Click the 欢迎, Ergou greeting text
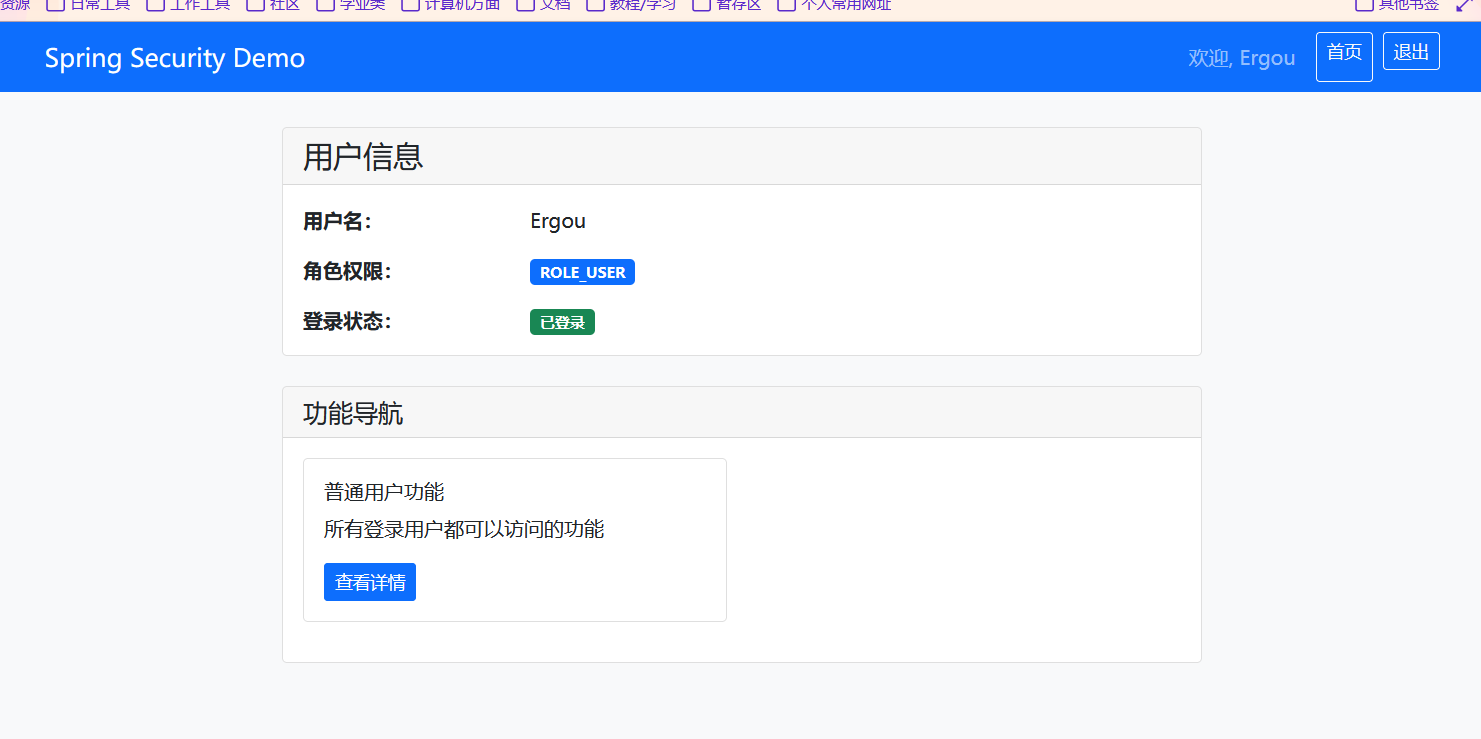Viewport: 1481px width, 739px height. point(1241,58)
